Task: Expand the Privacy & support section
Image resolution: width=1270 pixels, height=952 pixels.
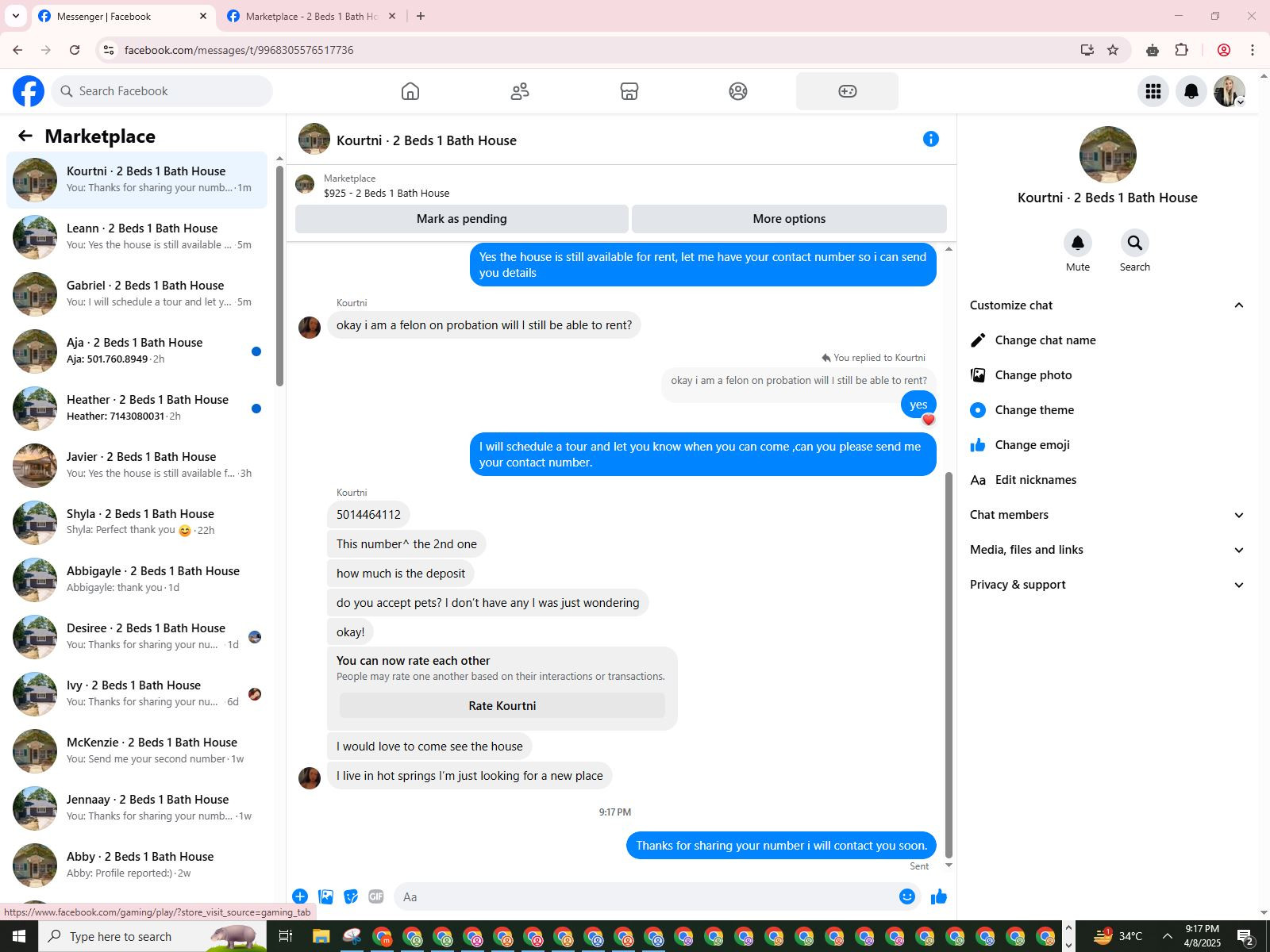Action: (1107, 585)
